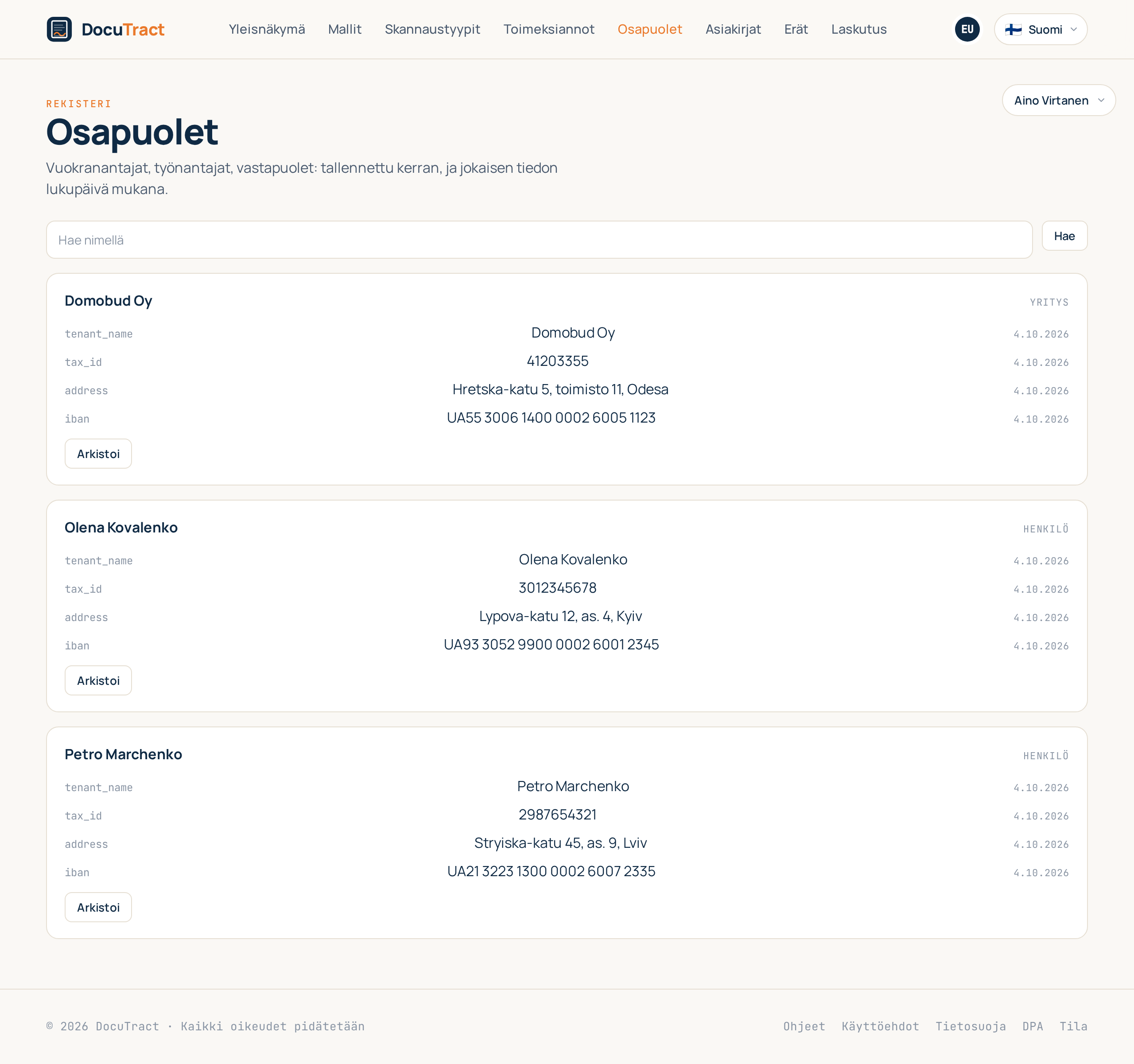The width and height of the screenshot is (1134, 1064).
Task: Click the DocuTract logo icon
Action: (x=59, y=29)
